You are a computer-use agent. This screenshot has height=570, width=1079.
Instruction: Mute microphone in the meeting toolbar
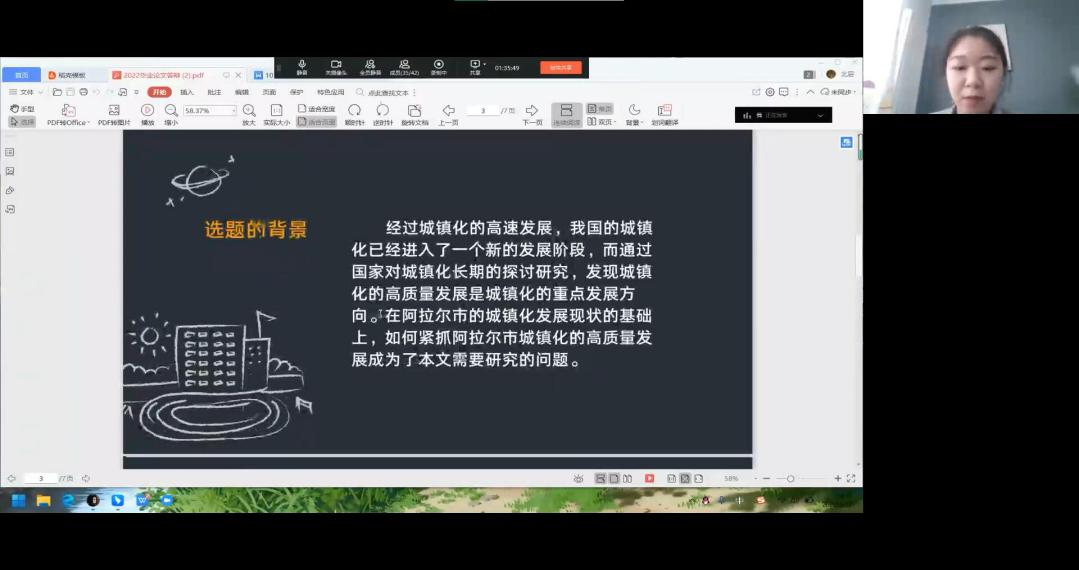(x=302, y=65)
